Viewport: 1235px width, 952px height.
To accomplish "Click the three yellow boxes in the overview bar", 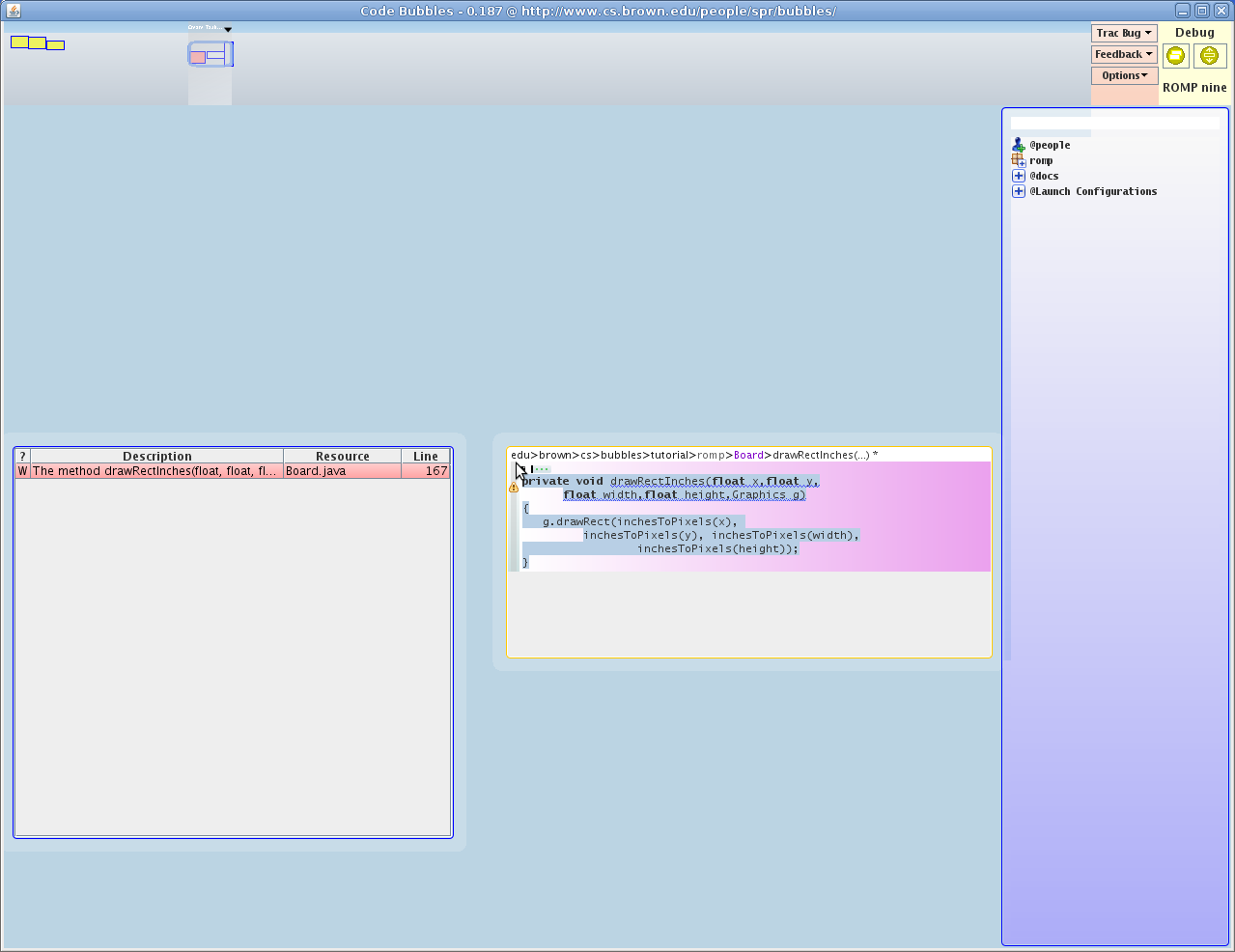I will [x=37, y=43].
